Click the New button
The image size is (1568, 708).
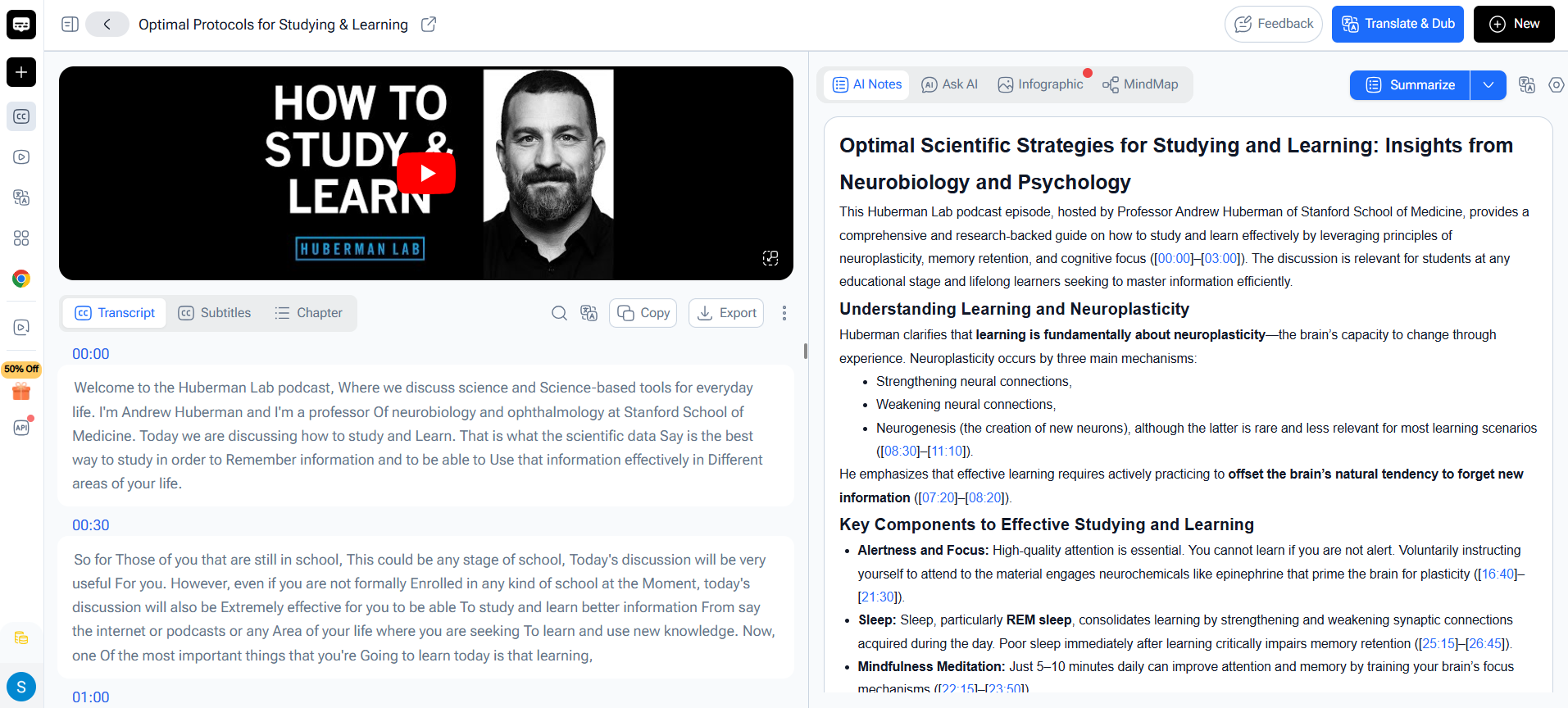coord(1514,24)
